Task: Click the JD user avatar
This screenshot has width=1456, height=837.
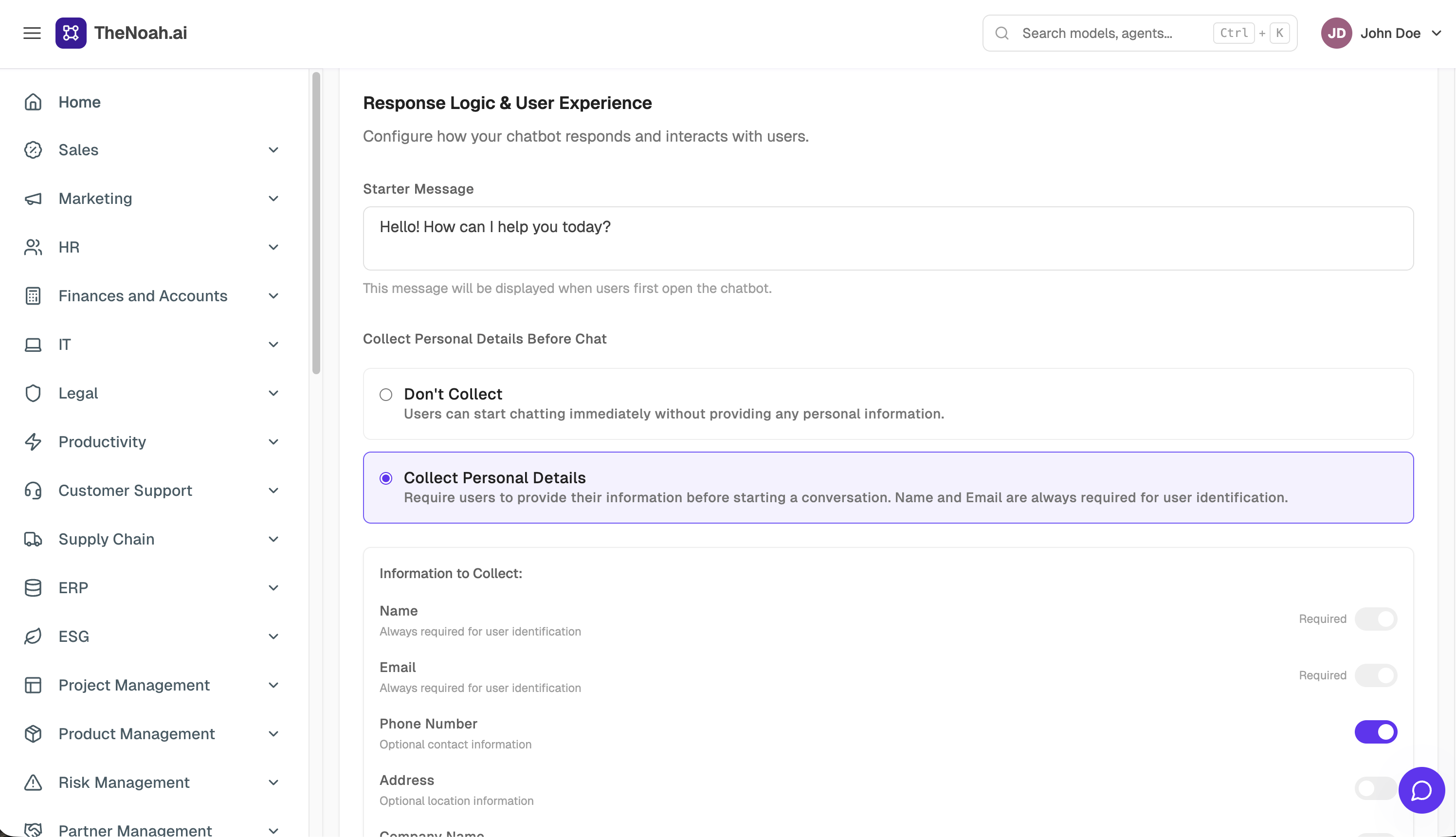Action: tap(1336, 34)
